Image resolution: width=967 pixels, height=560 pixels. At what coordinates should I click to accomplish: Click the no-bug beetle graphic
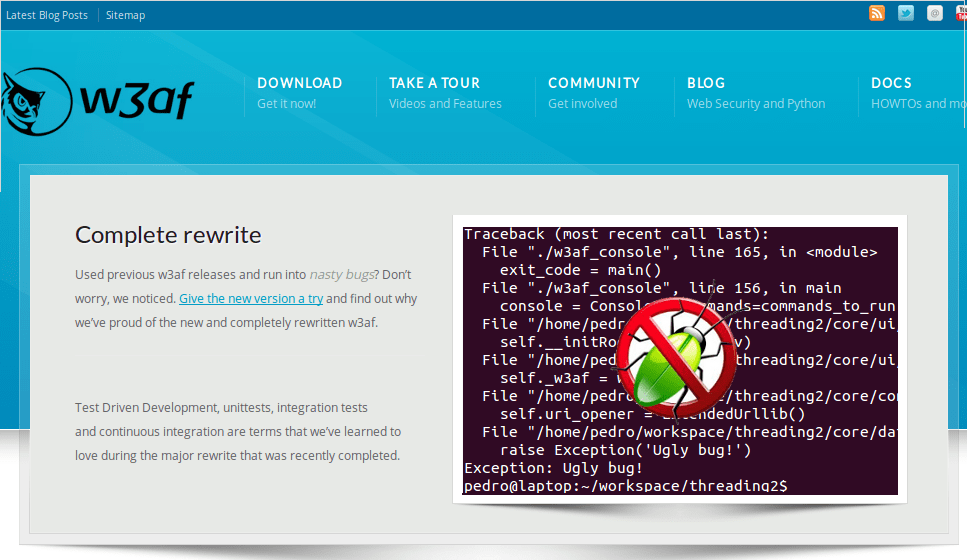(677, 358)
